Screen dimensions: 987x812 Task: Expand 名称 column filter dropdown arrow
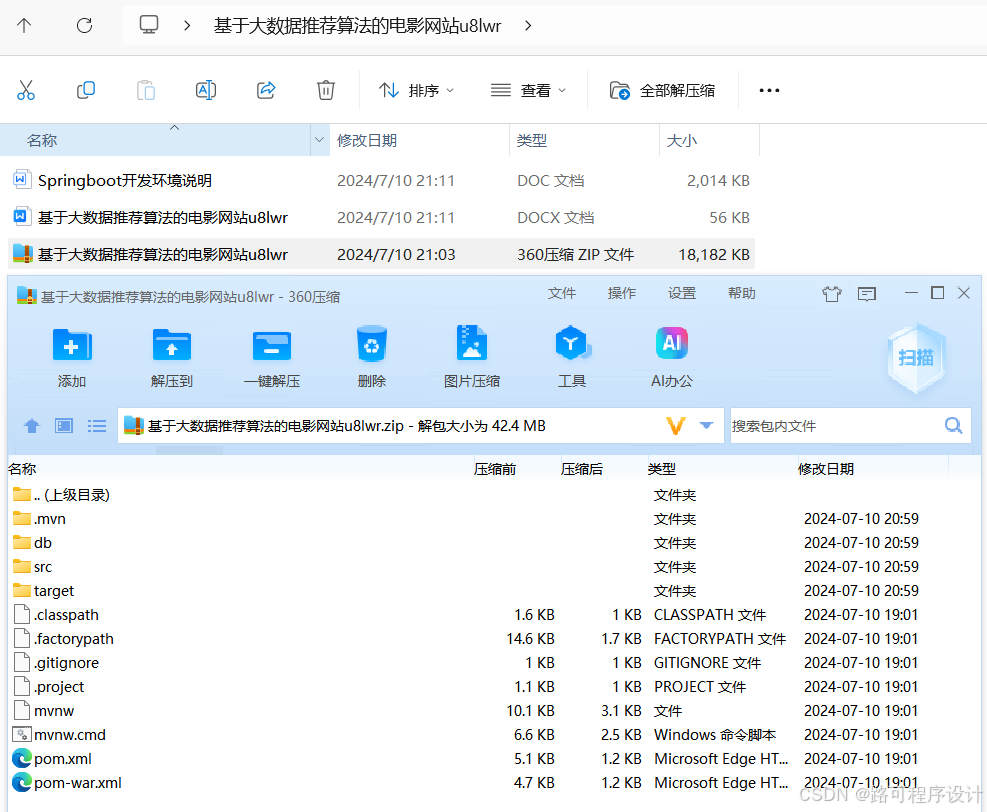coord(319,140)
